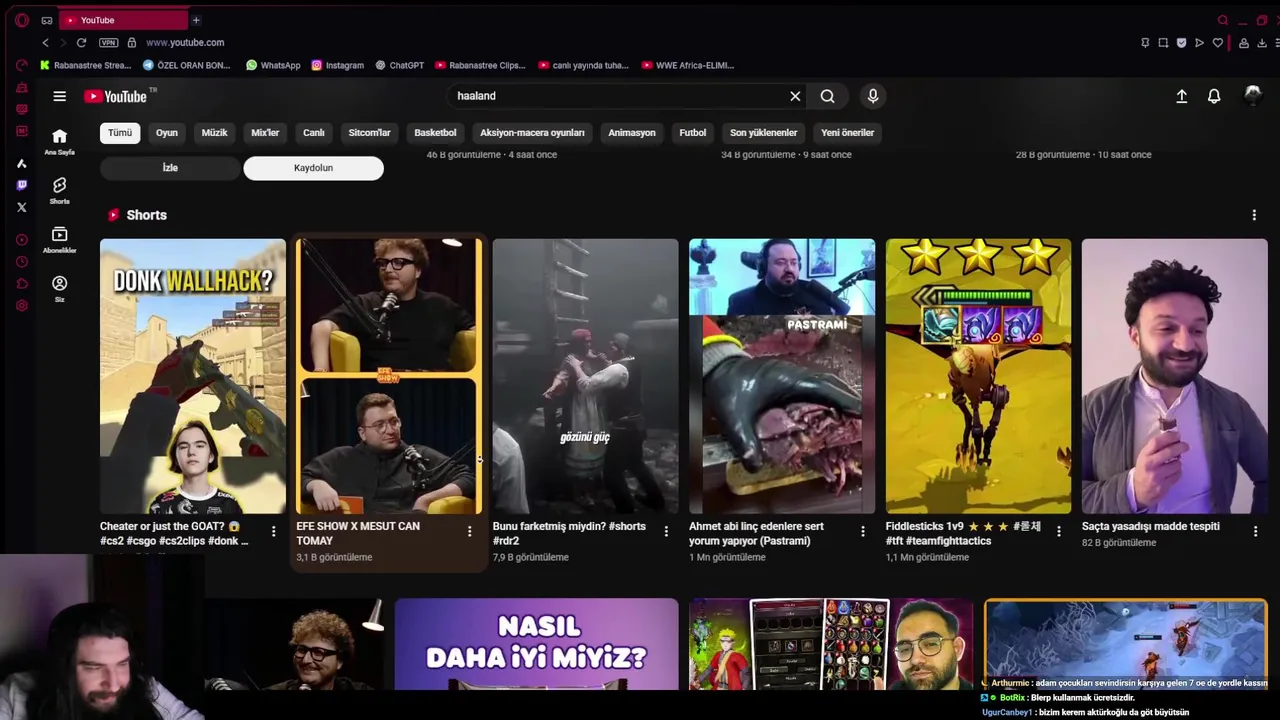Select the Canlı filter chip

coord(314,133)
